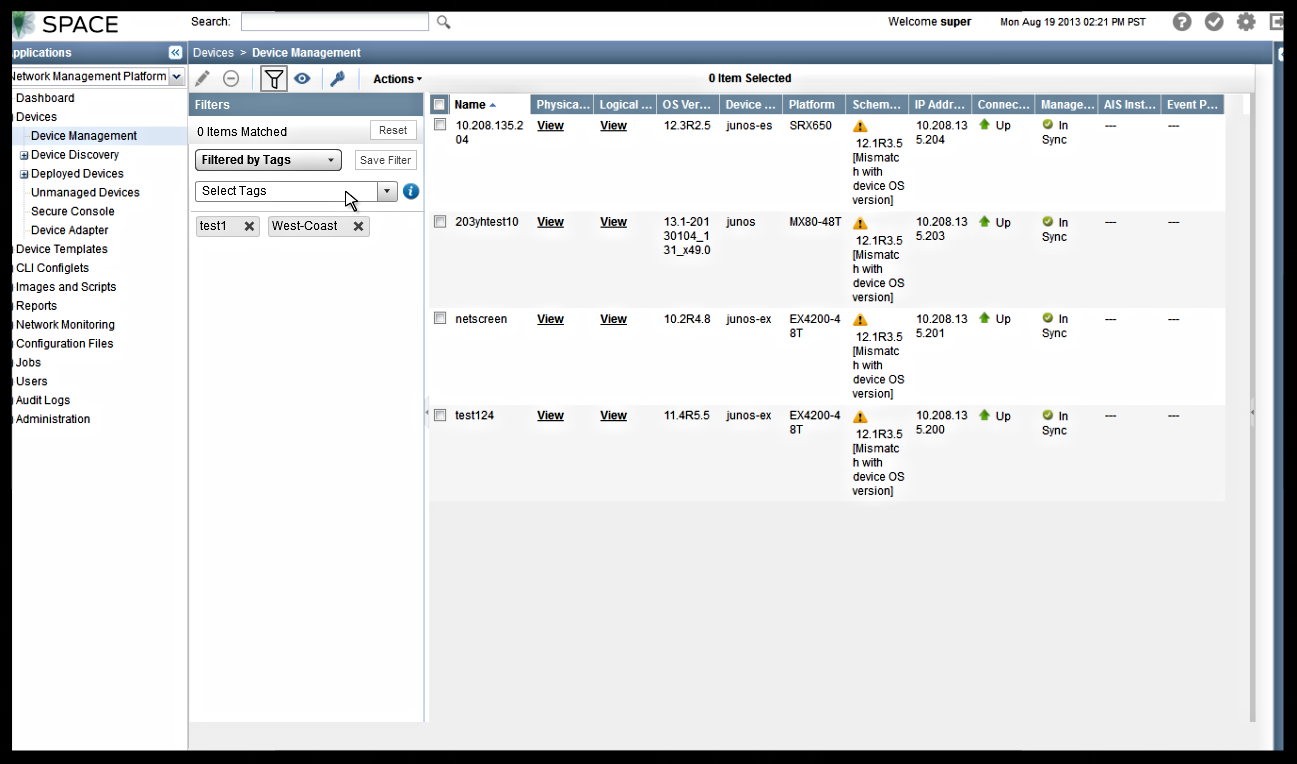The height and width of the screenshot is (764, 1297).
Task: Click the OS Version column header
Action: pos(688,105)
